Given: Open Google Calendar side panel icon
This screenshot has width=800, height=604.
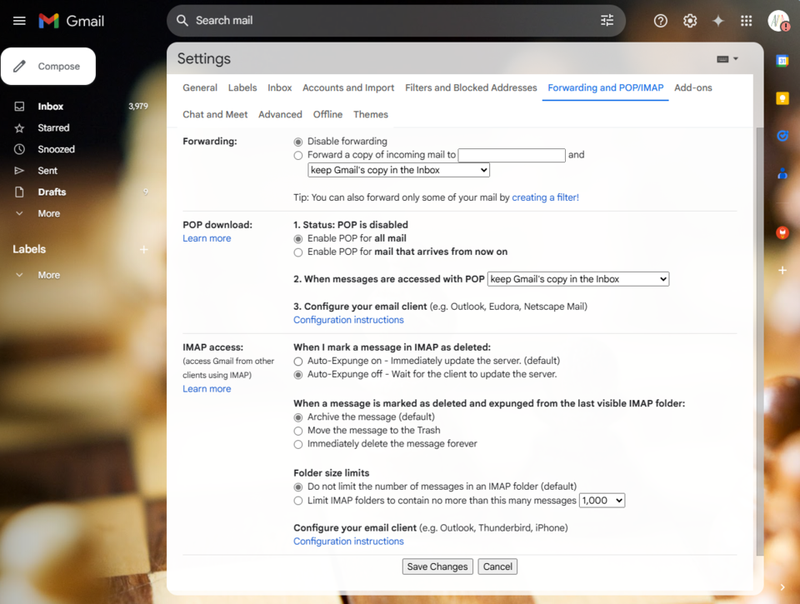Looking at the screenshot, I should tap(782, 61).
